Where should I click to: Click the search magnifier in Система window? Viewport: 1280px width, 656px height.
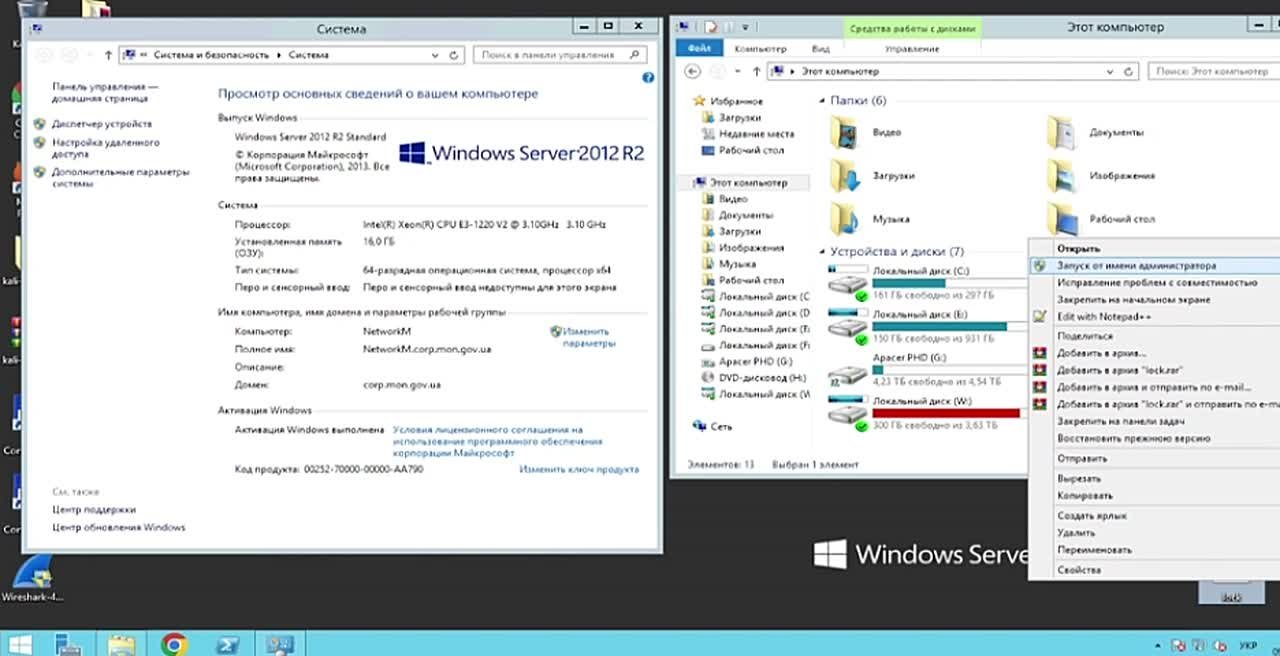(634, 55)
